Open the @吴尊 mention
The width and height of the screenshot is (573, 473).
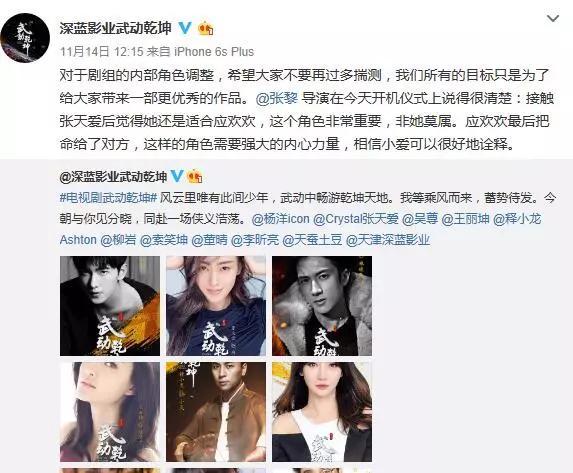click(420, 219)
